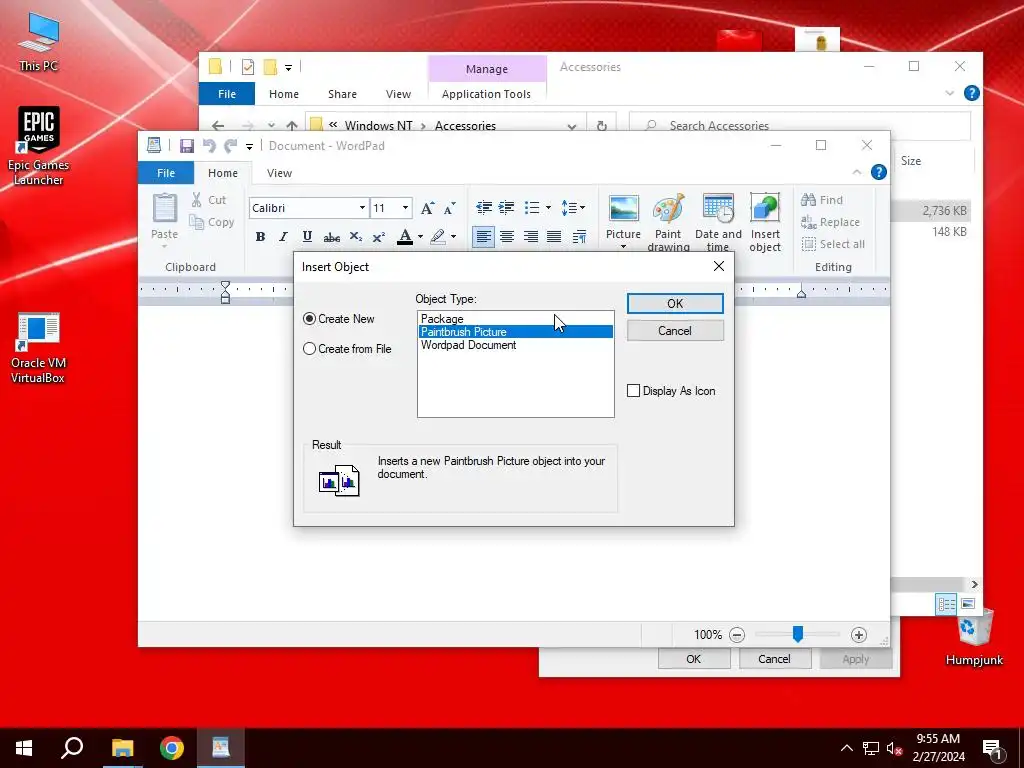Insert a Paint drawing
The height and width of the screenshot is (768, 1024).
pos(668,222)
